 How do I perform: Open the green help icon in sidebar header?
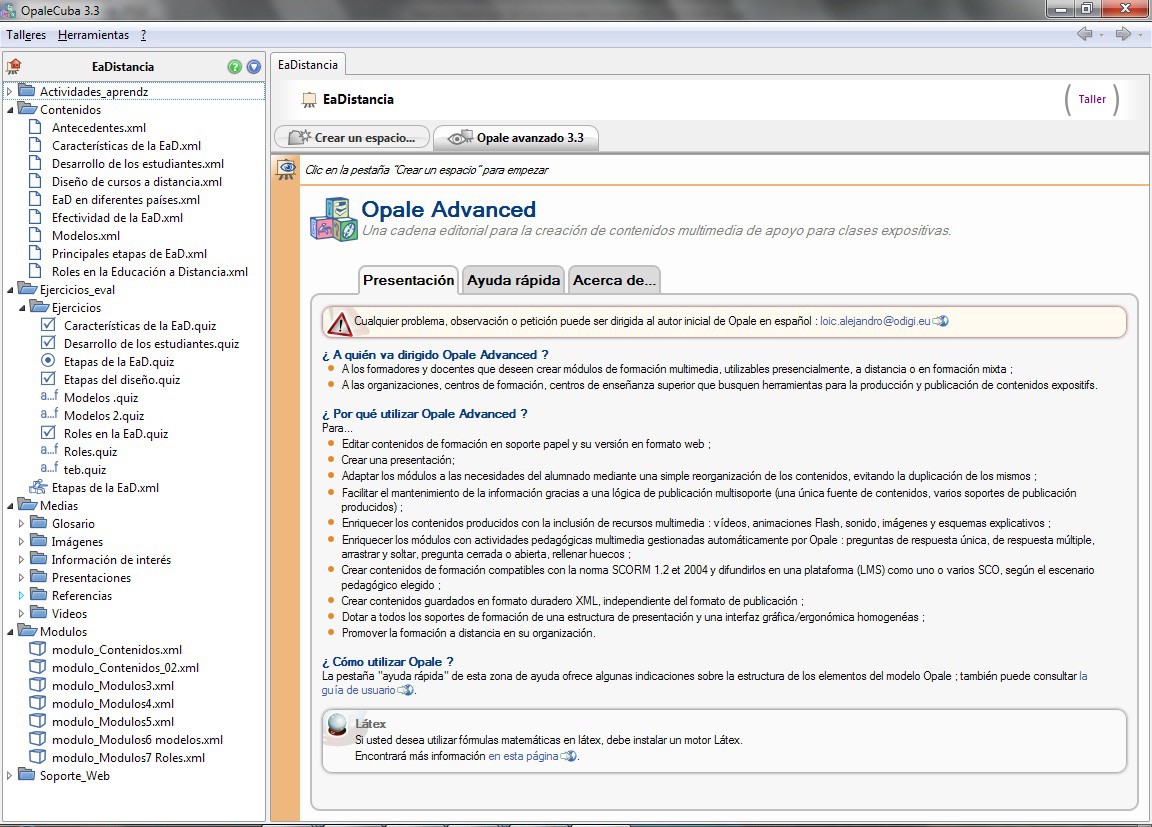(x=234, y=67)
